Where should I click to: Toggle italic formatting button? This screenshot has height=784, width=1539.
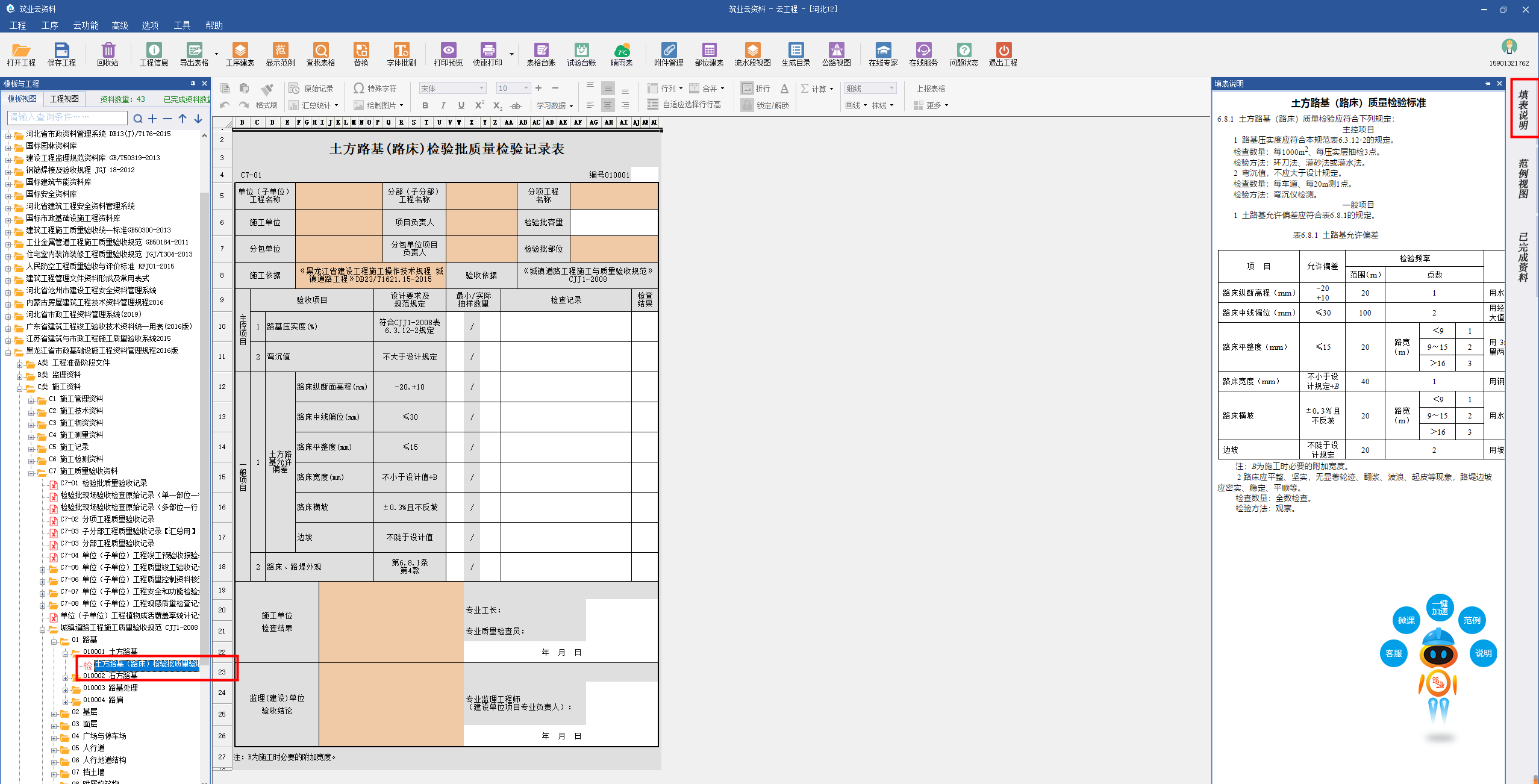pyautogui.click(x=443, y=105)
